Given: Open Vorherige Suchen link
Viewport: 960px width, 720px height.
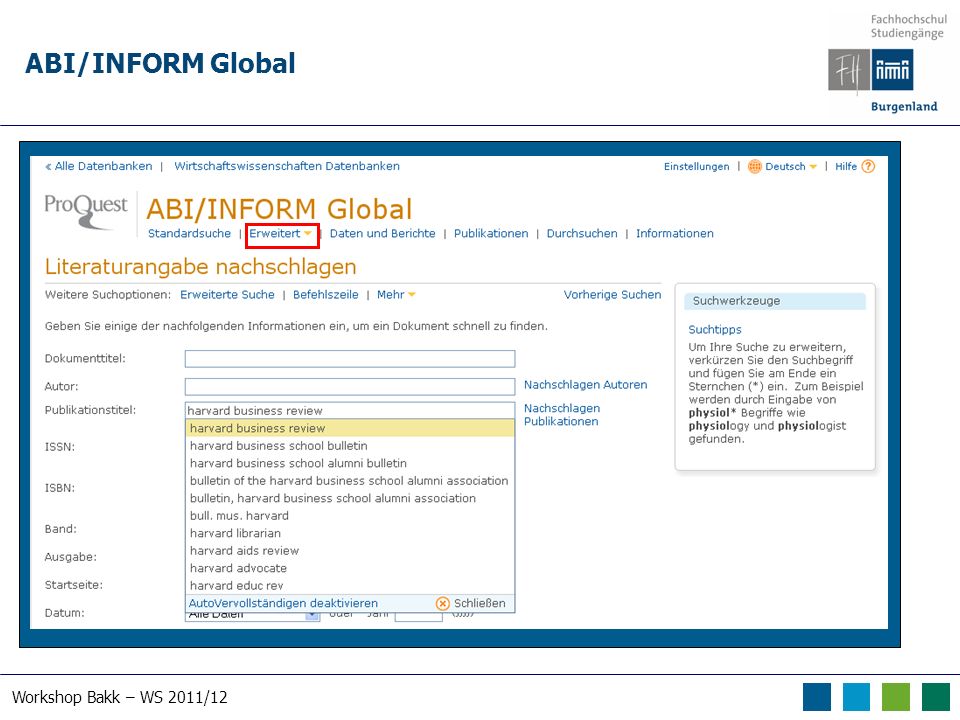Looking at the screenshot, I should click(x=612, y=294).
